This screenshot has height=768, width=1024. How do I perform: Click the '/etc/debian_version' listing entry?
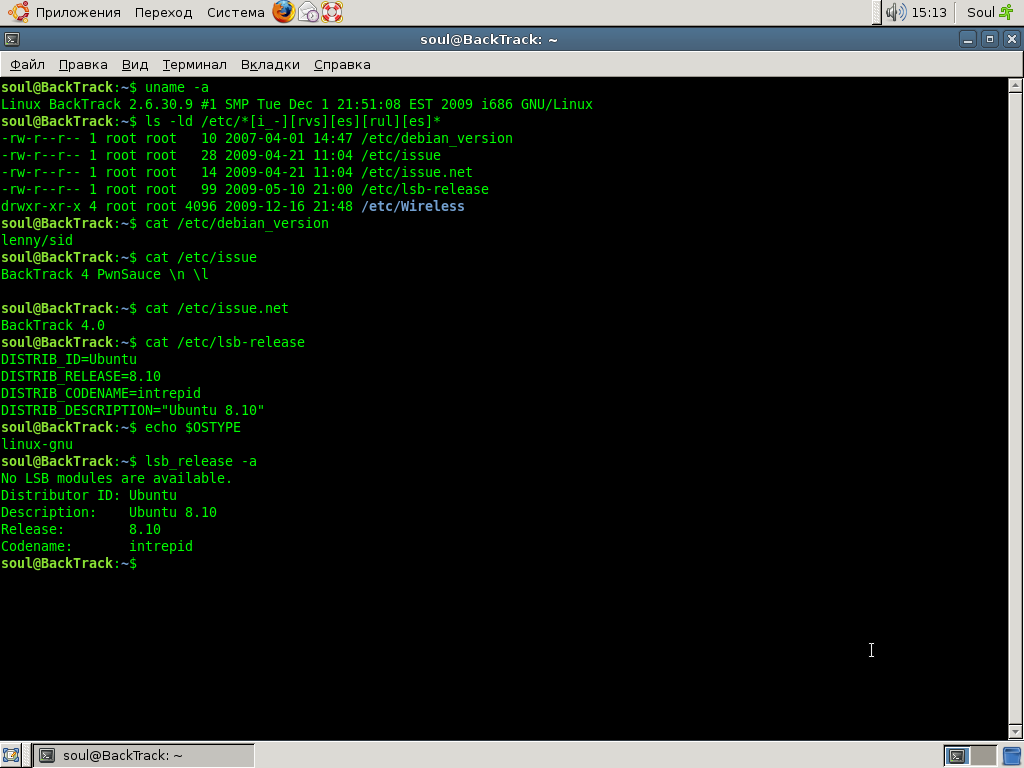[x=437, y=138]
